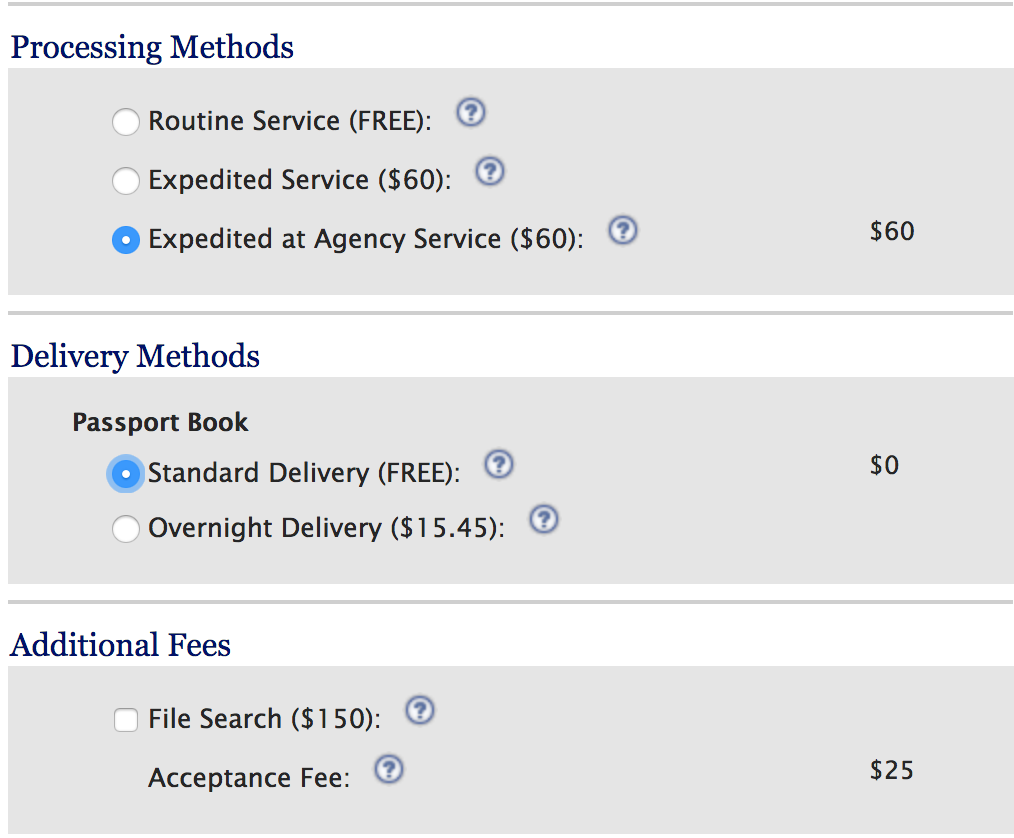Click the "Routine Service (FREE)" label text
Viewport: 1014px width, 838px height.
(290, 121)
